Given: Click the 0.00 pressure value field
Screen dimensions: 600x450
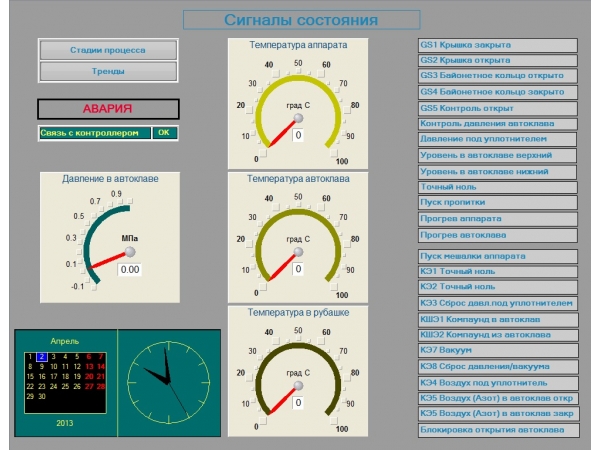Looking at the screenshot, I should pos(130,269).
